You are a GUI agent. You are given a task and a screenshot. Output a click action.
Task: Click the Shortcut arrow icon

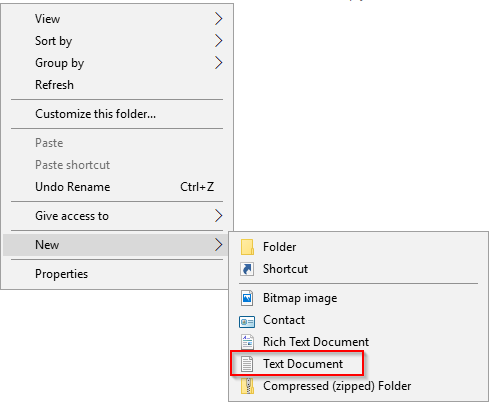(247, 269)
